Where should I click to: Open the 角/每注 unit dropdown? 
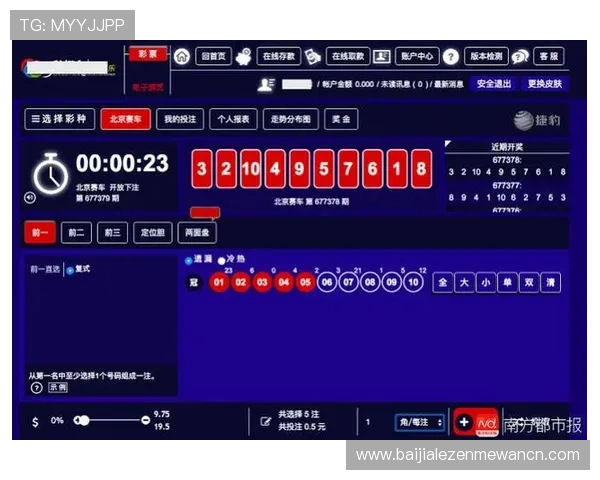420,422
